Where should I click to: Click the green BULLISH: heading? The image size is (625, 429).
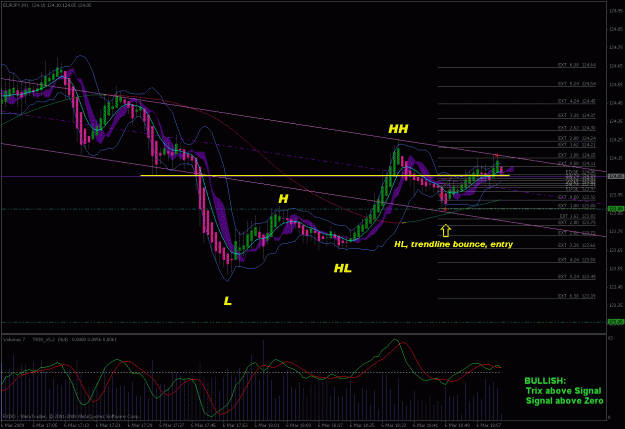click(545, 381)
